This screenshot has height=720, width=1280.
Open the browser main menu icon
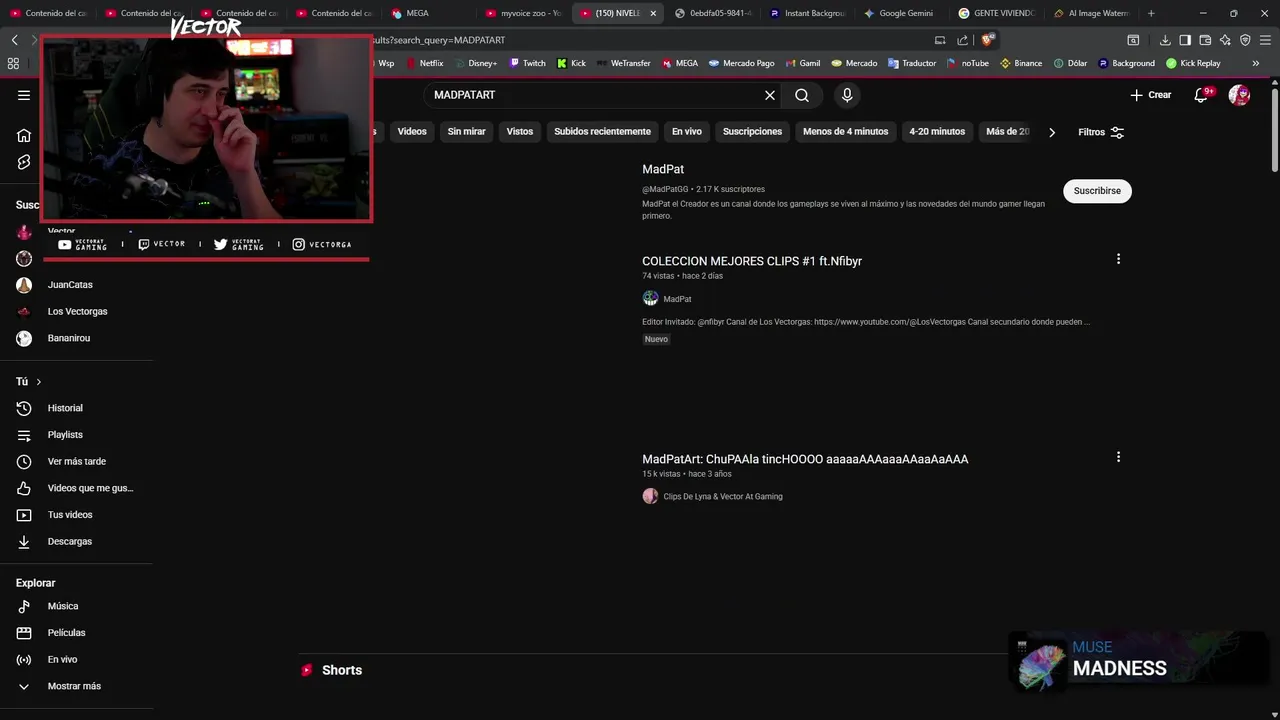1265,40
